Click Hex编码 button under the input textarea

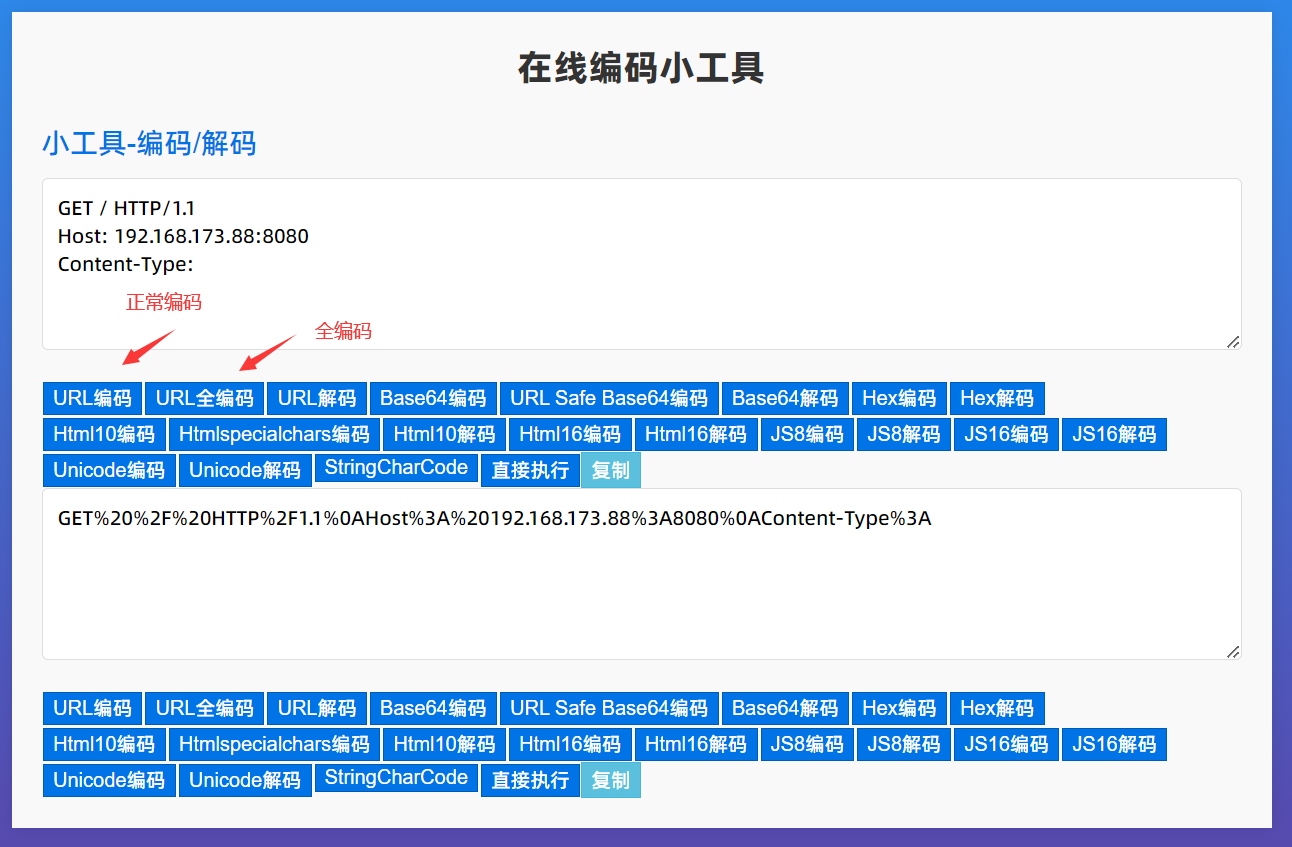point(898,398)
